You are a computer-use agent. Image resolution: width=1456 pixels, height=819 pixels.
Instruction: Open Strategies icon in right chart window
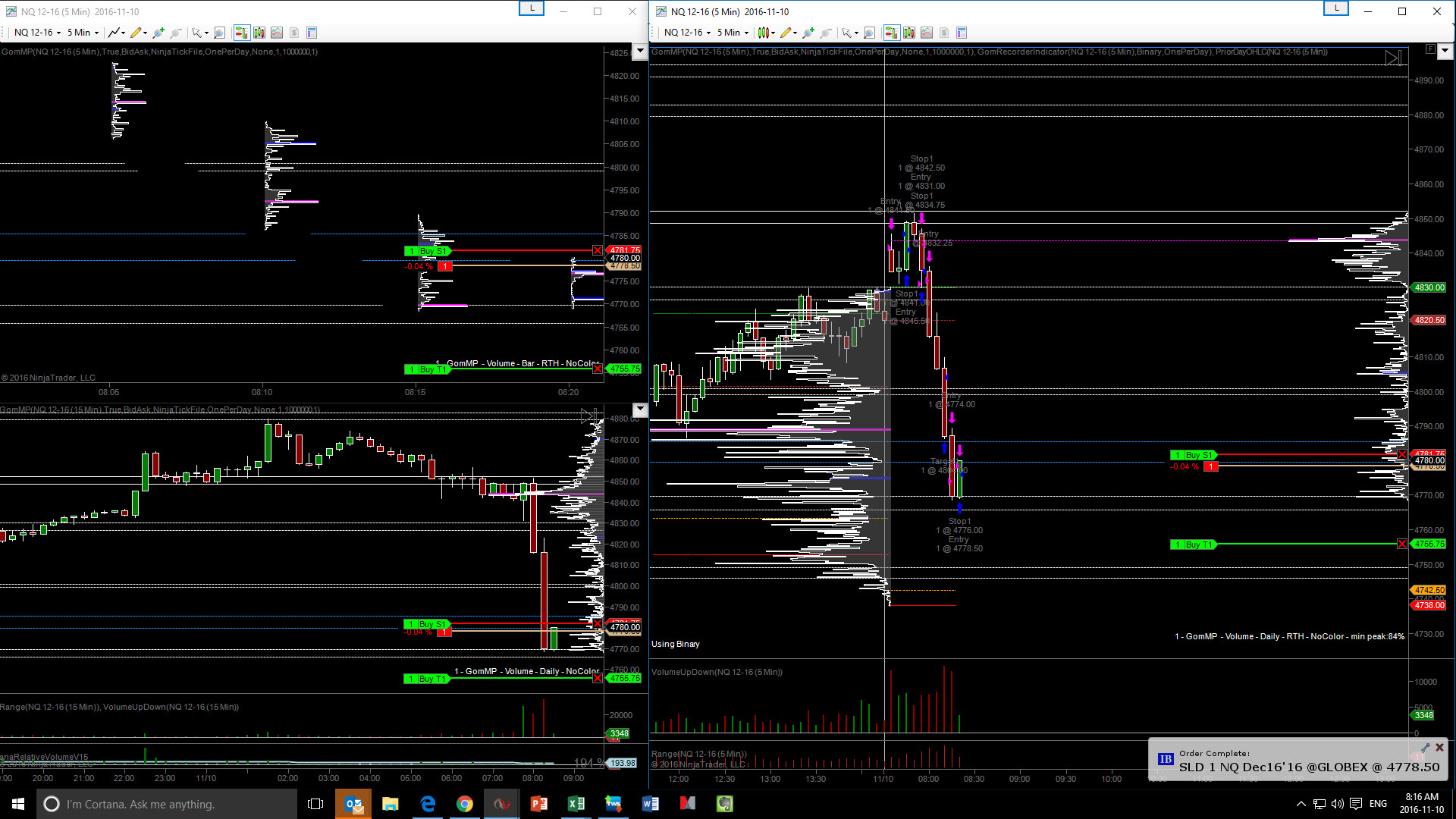(x=944, y=33)
